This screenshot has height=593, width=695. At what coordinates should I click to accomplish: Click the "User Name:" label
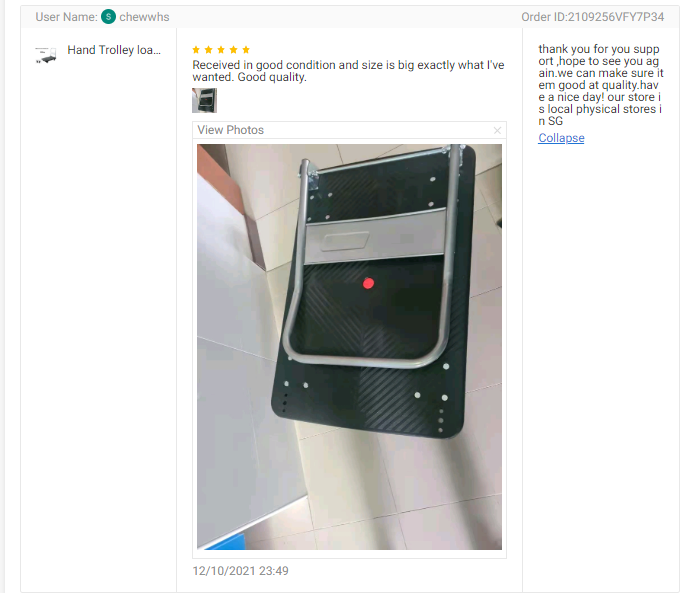(66, 17)
